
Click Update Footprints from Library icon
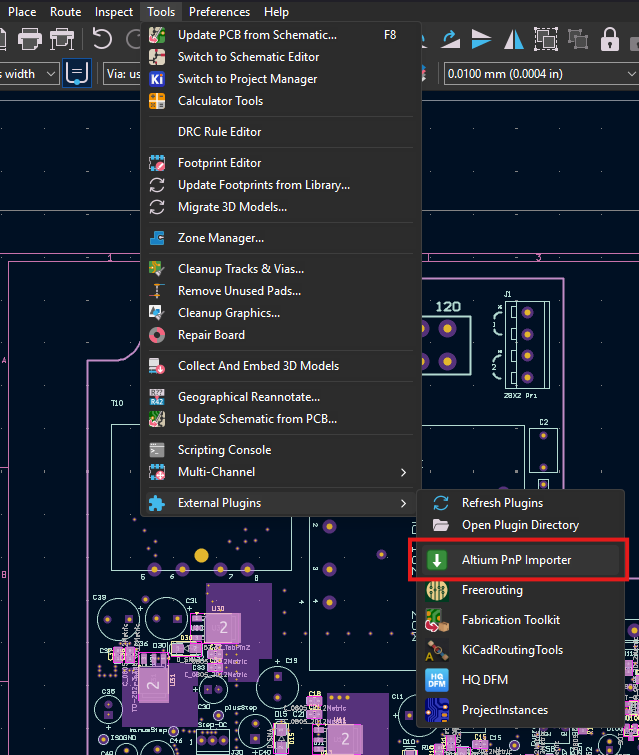157,185
